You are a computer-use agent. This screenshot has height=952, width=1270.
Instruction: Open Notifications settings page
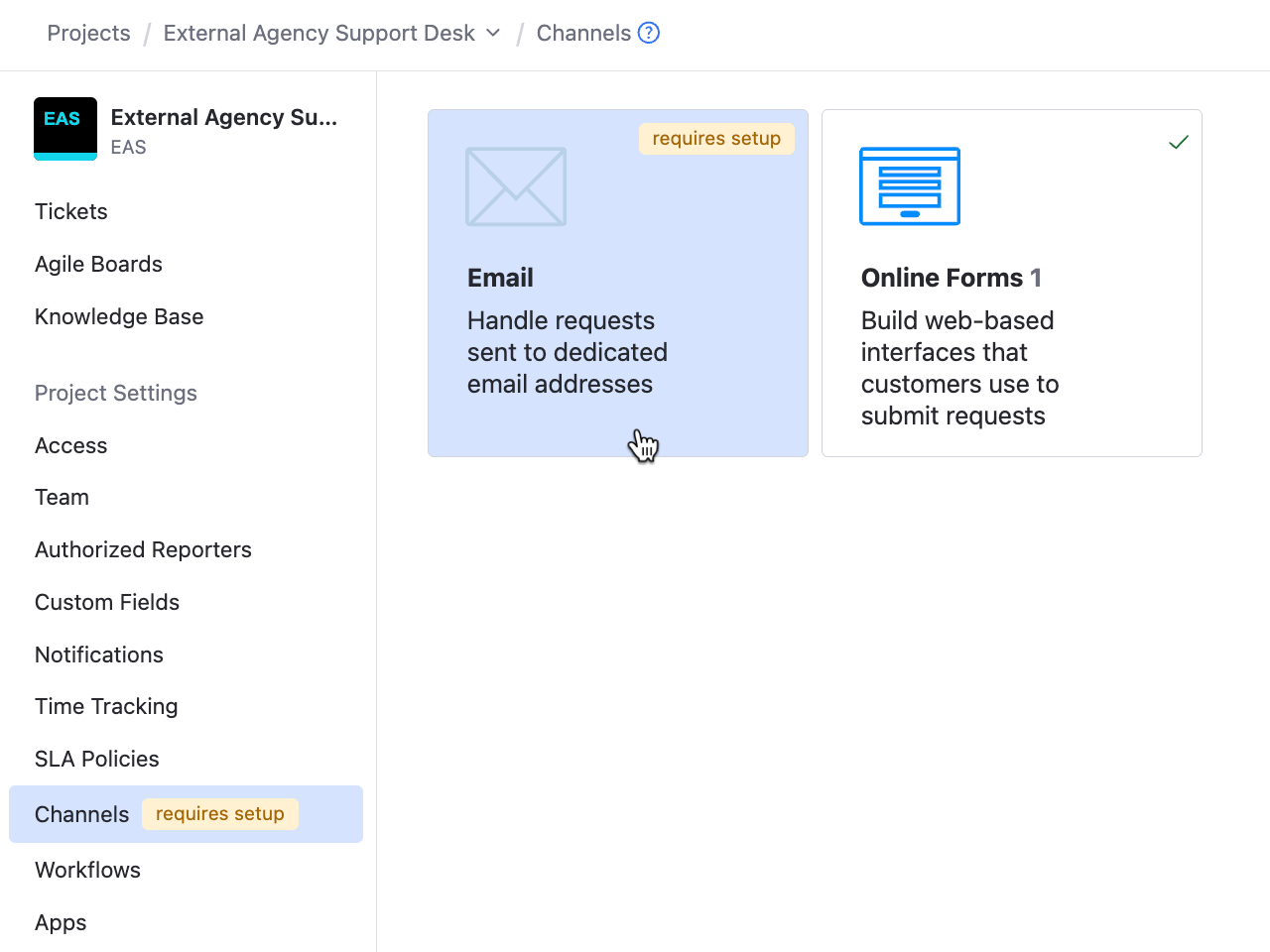point(99,654)
